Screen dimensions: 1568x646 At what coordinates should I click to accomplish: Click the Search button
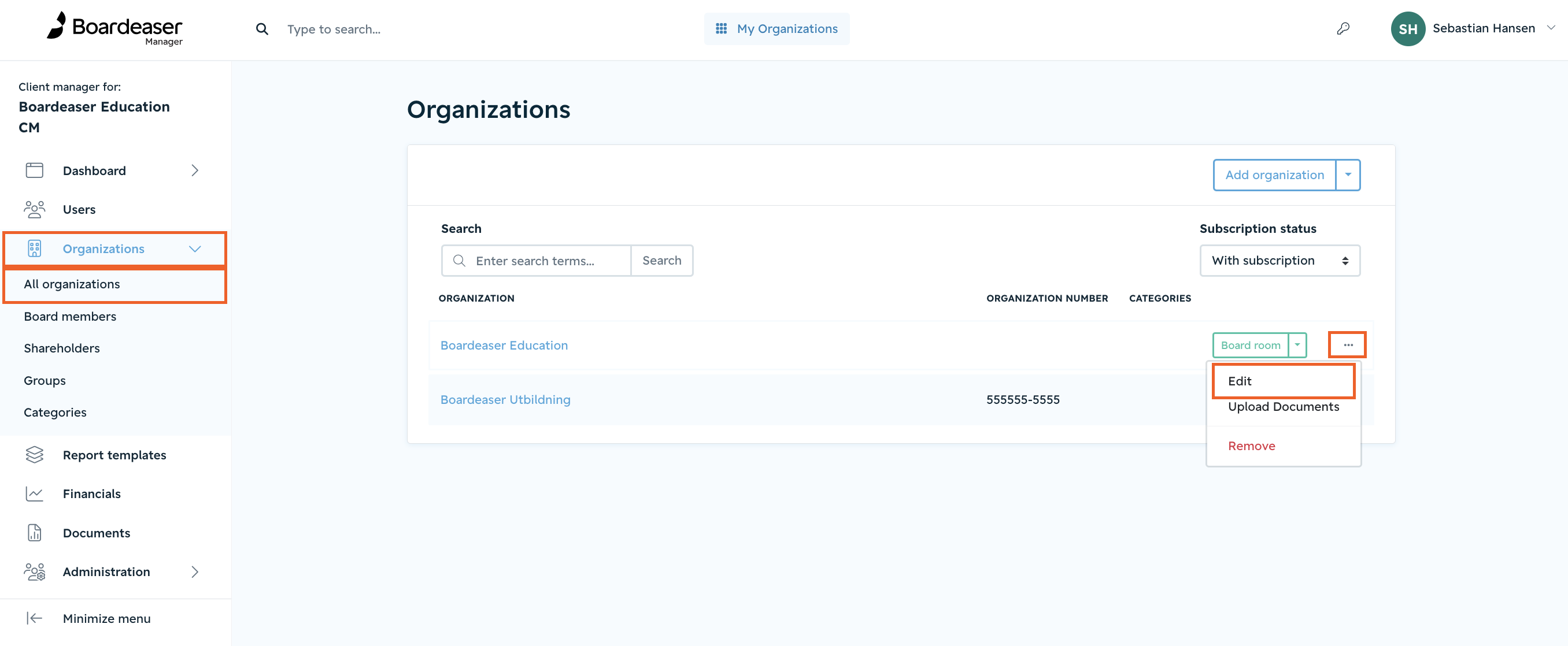661,261
